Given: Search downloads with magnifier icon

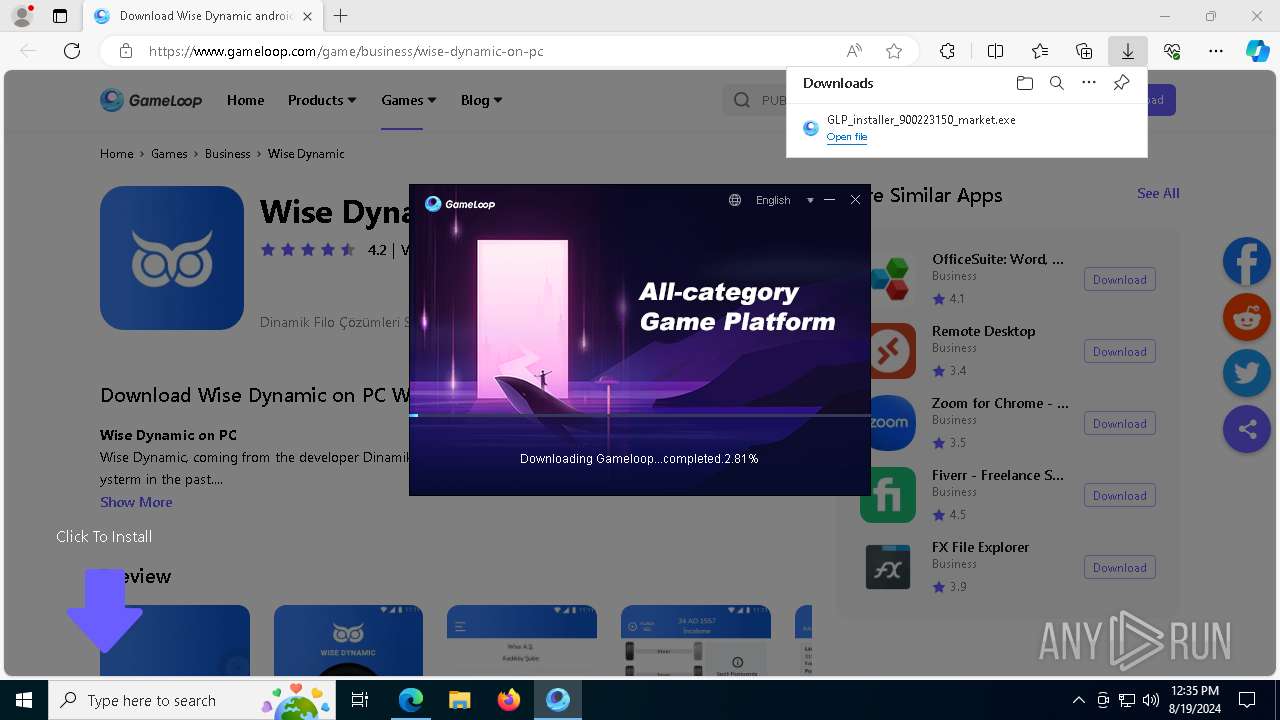Looking at the screenshot, I should [1056, 83].
